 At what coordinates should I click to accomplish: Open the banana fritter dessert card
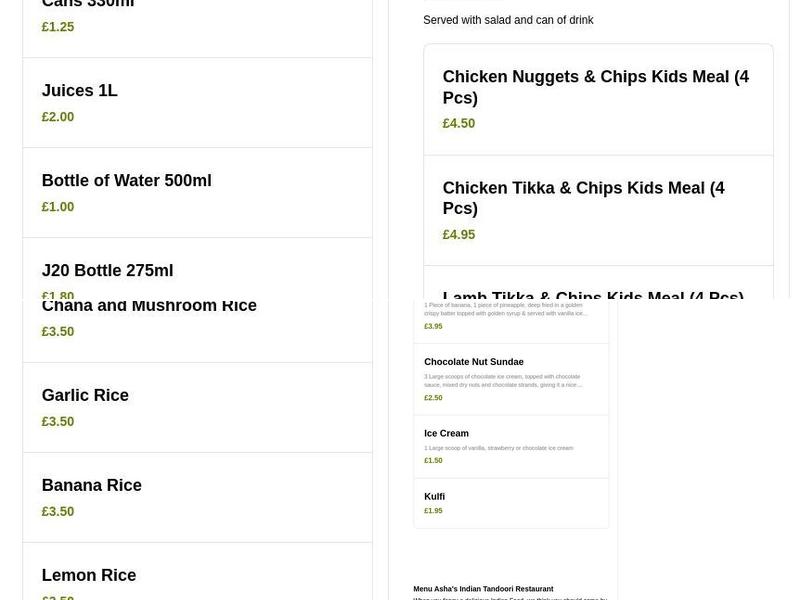pos(510,315)
